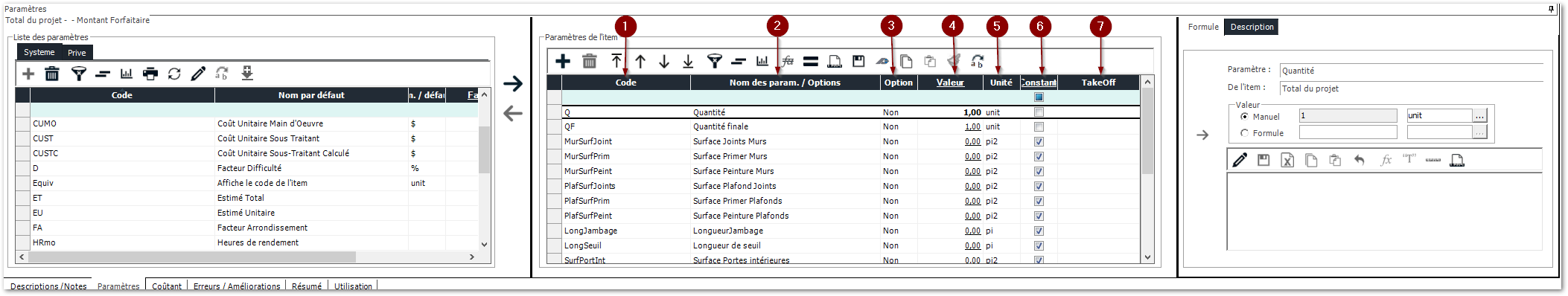Click vertical scrollbar of Paramètres de l'item grid
The image size is (1568, 296).
[x=1147, y=169]
